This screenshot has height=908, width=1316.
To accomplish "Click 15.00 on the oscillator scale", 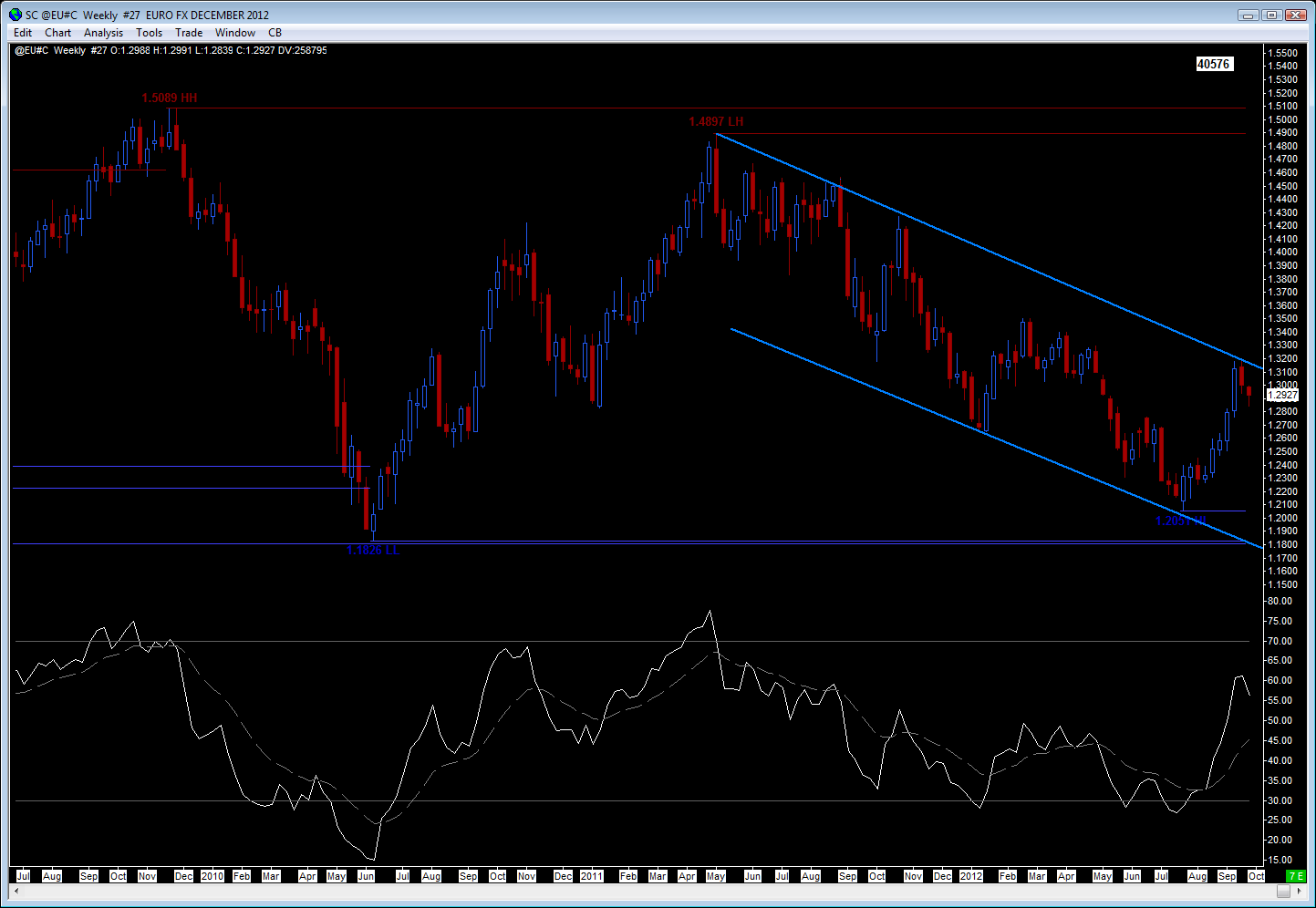I will coord(1280,860).
